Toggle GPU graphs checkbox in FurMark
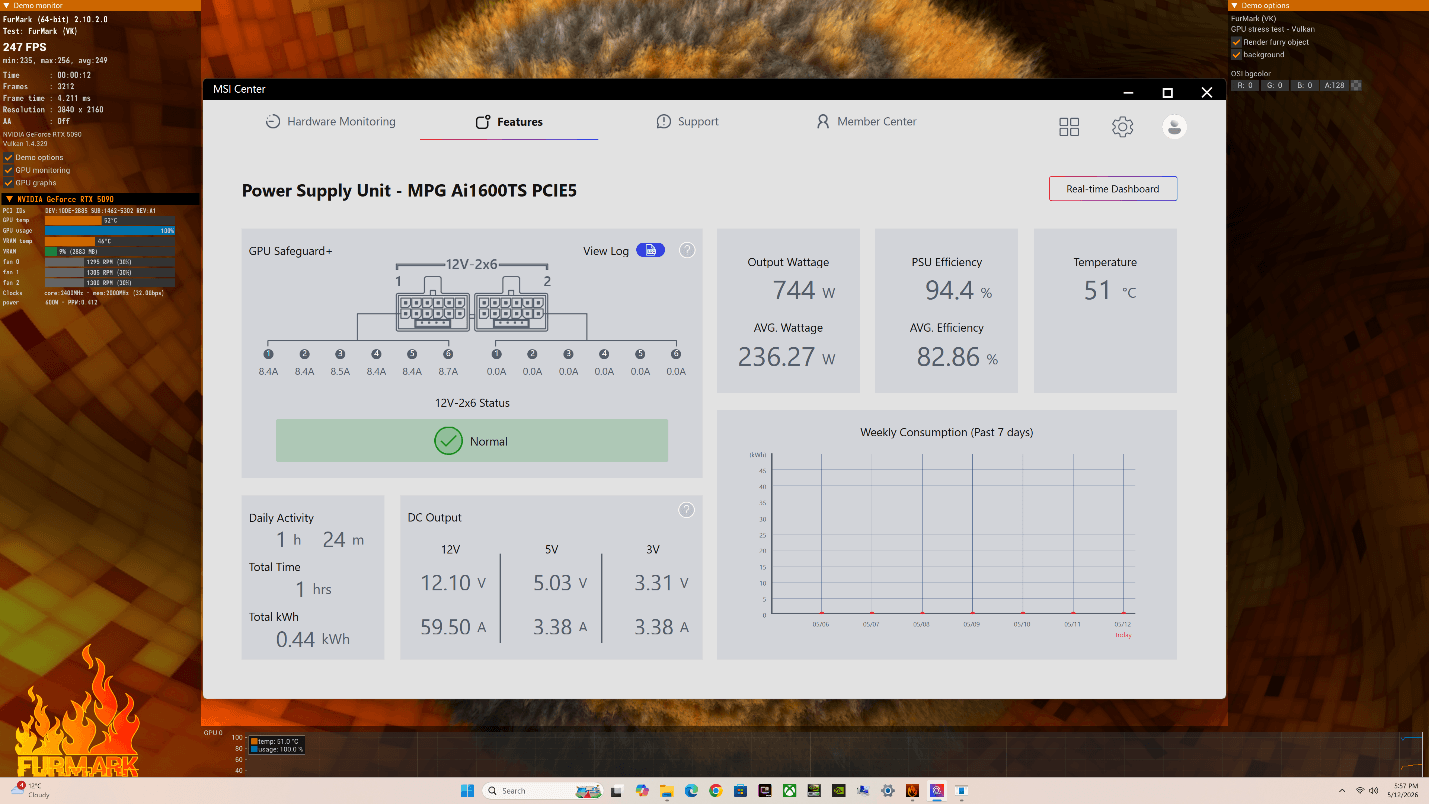The width and height of the screenshot is (1429, 804). (9, 183)
